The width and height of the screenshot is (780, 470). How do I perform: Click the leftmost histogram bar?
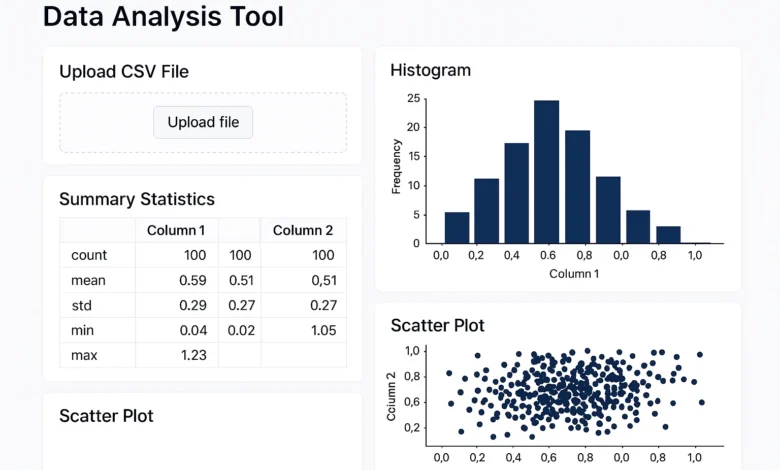coord(456,227)
